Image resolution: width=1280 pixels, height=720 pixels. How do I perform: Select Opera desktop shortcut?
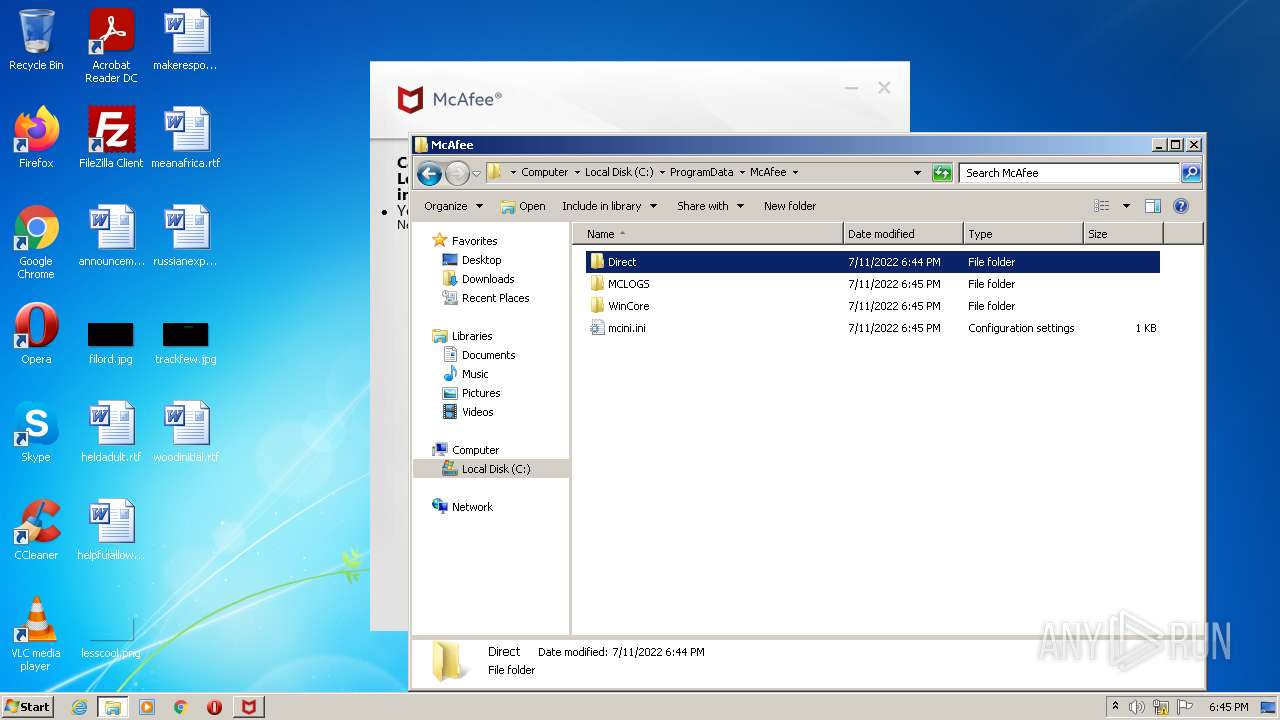coord(36,334)
